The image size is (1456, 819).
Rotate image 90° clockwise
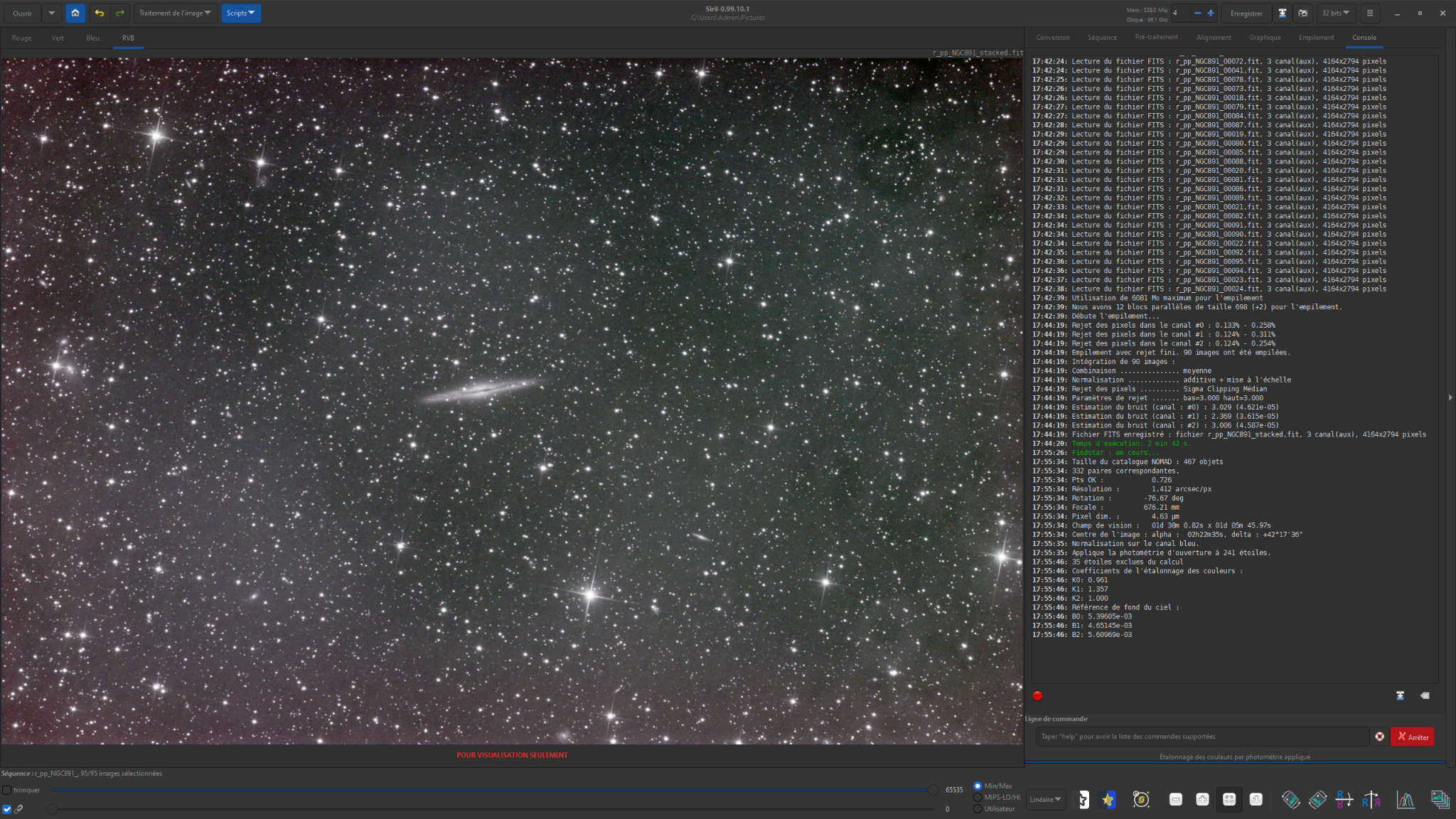[x=1317, y=800]
